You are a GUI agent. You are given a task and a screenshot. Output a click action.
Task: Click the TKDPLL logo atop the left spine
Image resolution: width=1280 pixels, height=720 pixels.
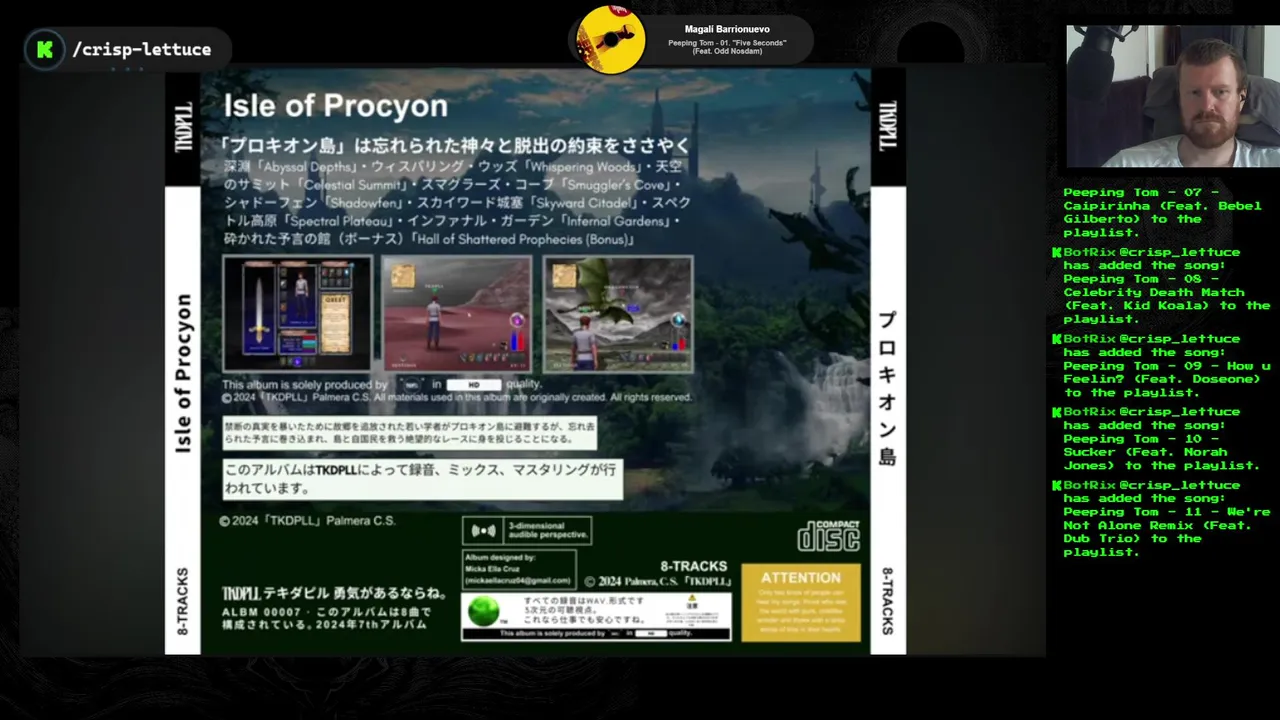point(183,128)
